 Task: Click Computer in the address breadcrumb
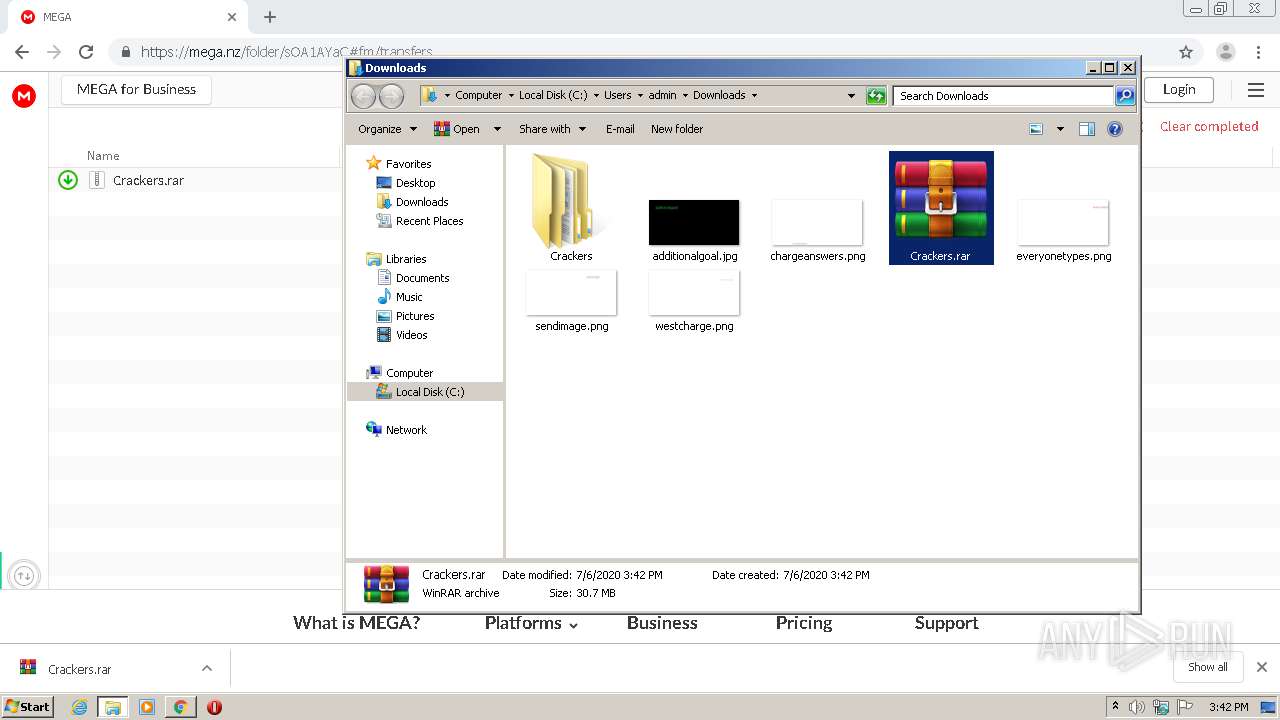pos(478,96)
